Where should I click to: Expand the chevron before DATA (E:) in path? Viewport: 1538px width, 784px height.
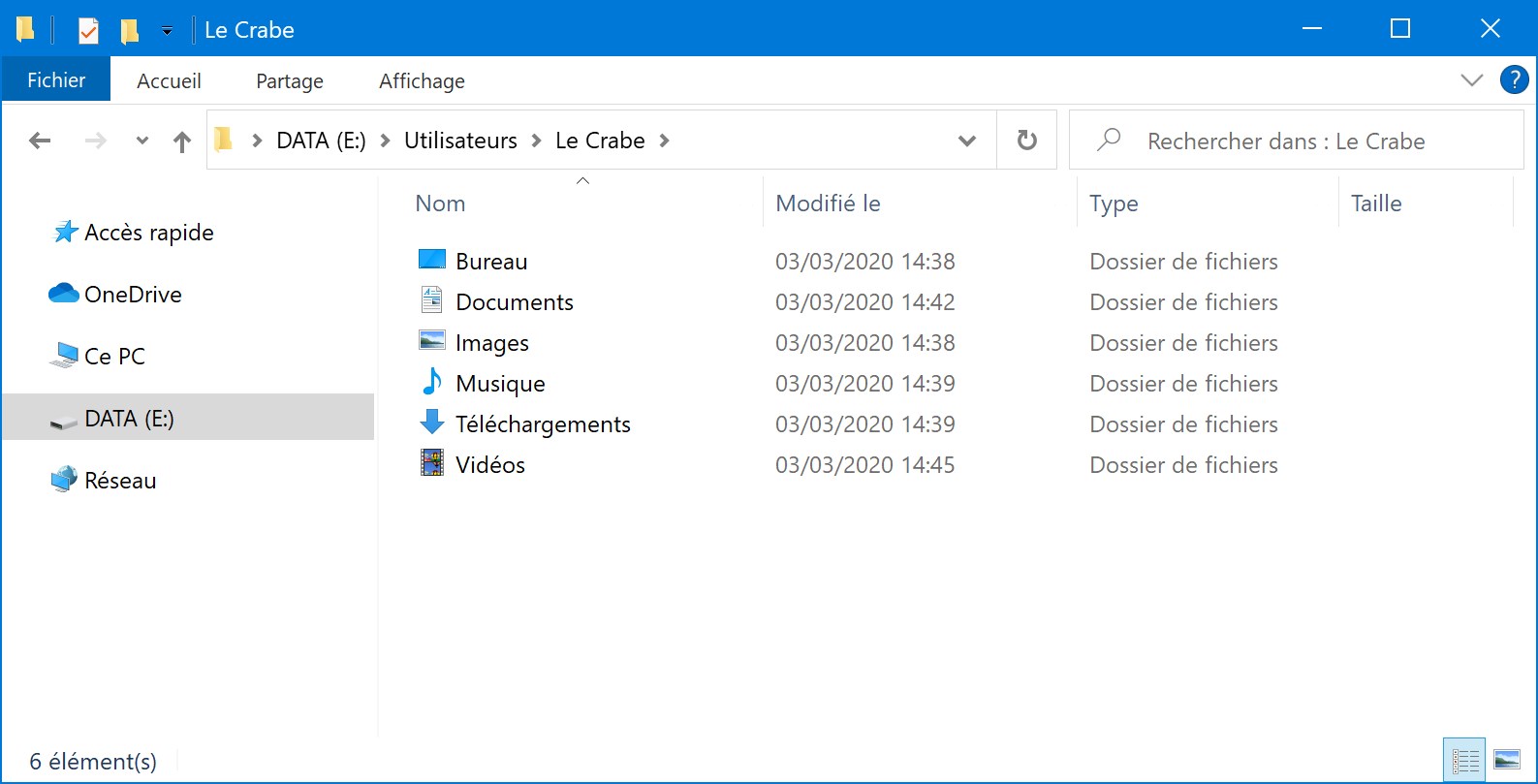click(257, 141)
